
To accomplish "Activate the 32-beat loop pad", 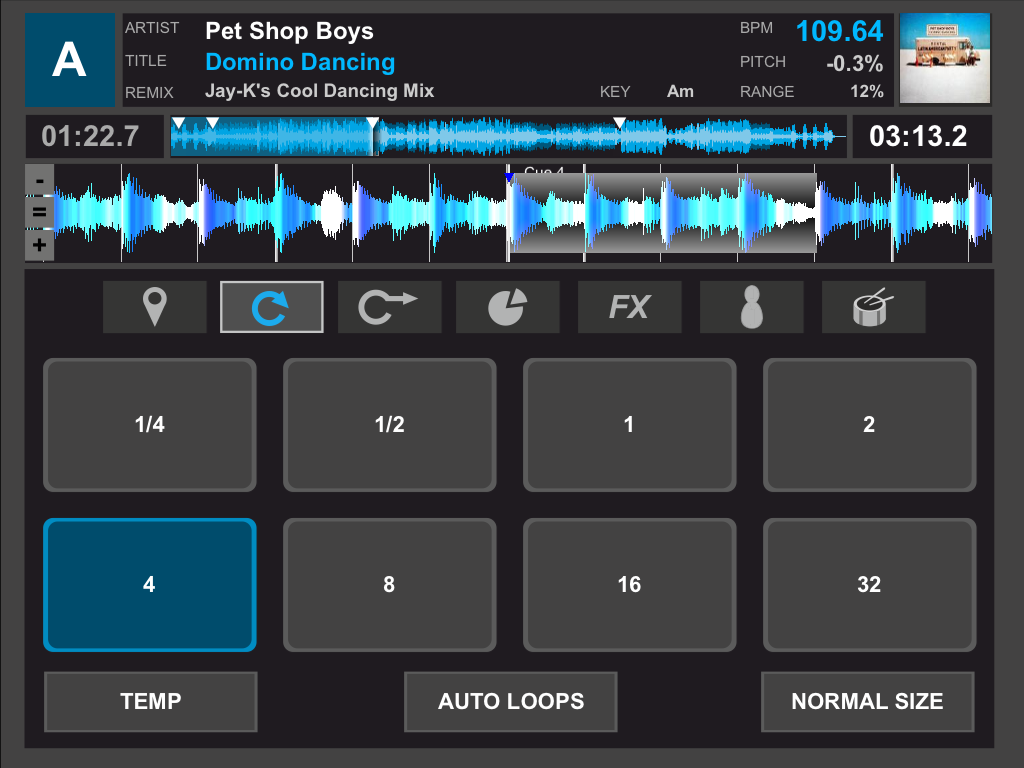I will point(869,585).
